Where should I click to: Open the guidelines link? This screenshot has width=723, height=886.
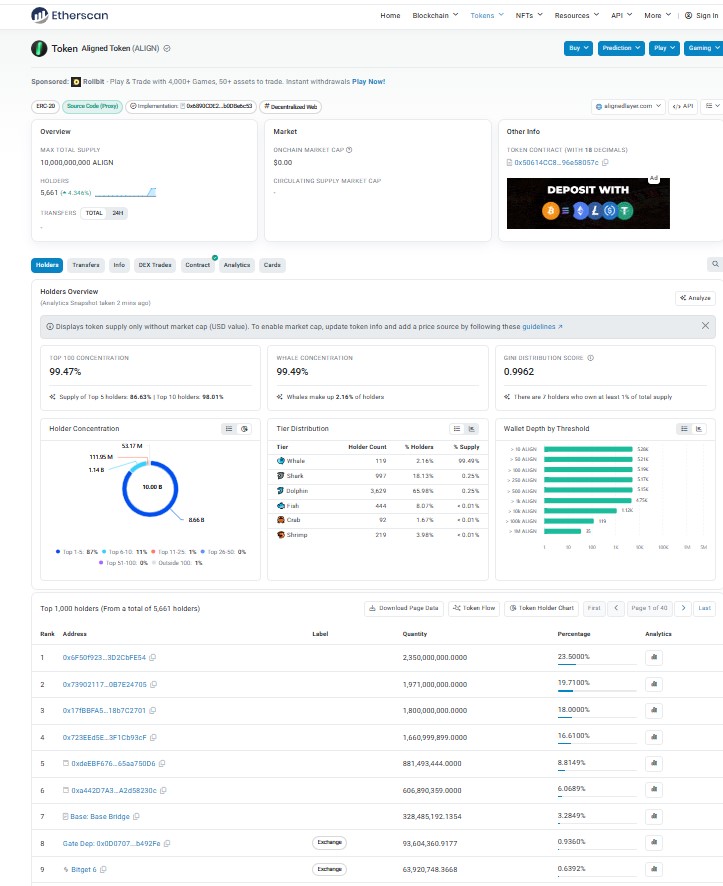point(542,327)
